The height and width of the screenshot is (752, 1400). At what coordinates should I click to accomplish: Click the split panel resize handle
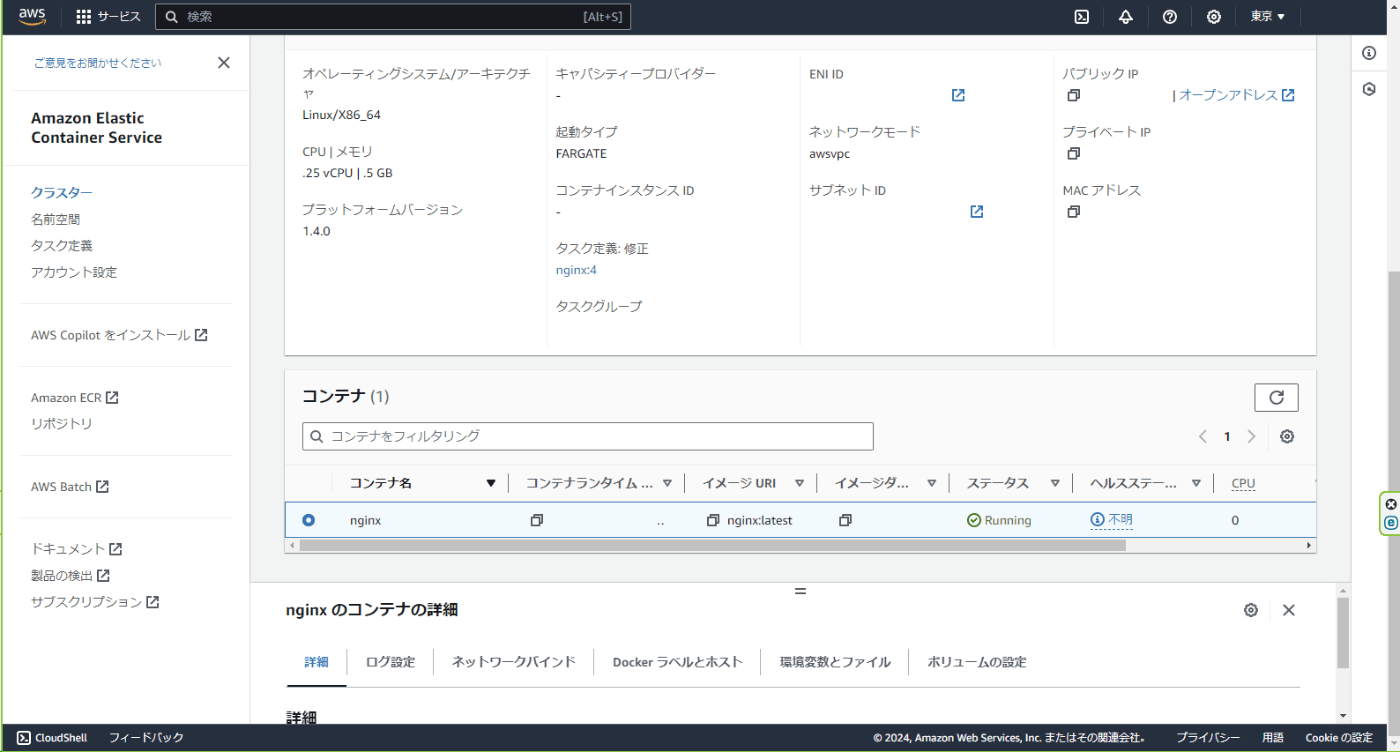coord(800,592)
